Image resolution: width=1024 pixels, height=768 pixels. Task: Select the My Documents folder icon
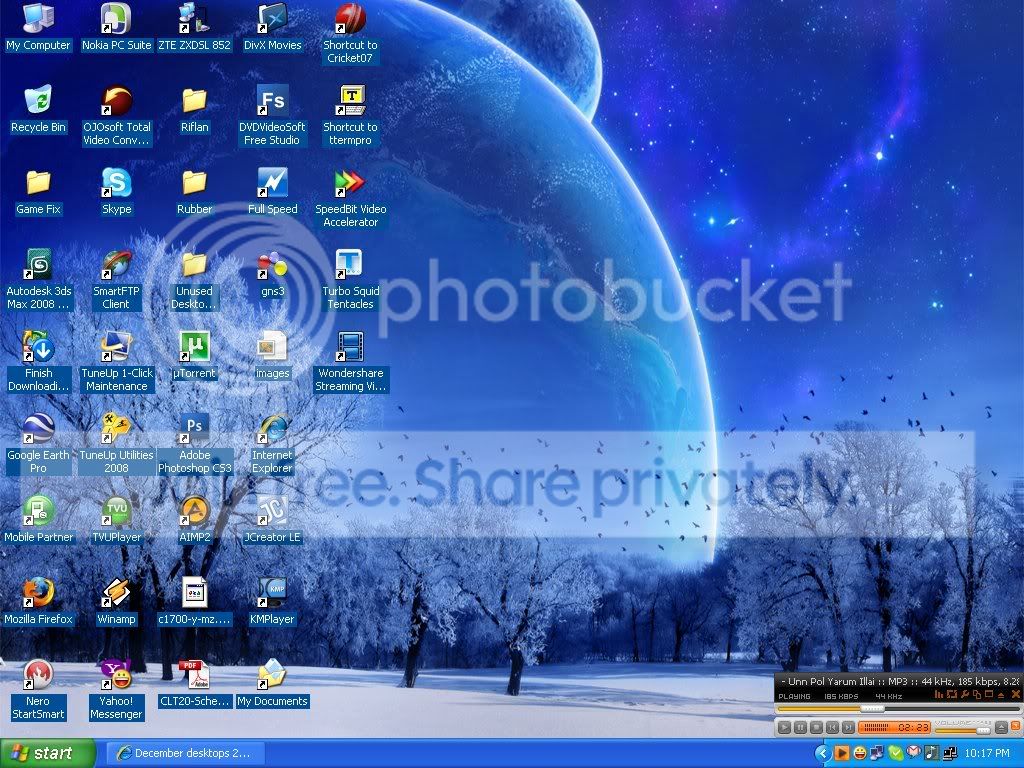pyautogui.click(x=272, y=684)
